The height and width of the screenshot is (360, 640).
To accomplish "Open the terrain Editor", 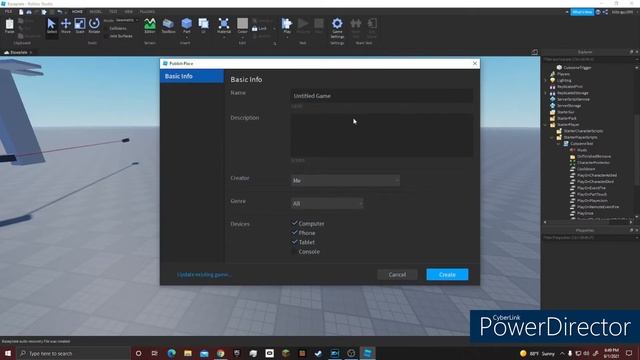I will pos(150,26).
